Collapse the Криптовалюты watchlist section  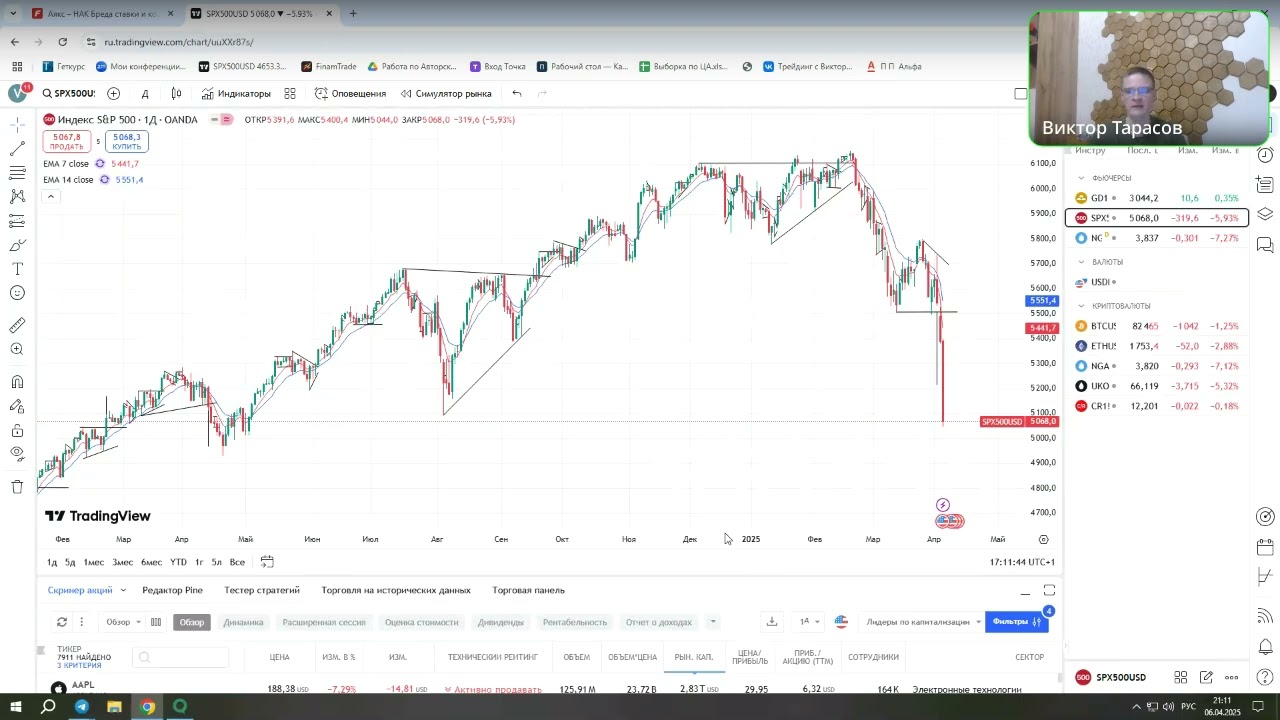[1081, 306]
